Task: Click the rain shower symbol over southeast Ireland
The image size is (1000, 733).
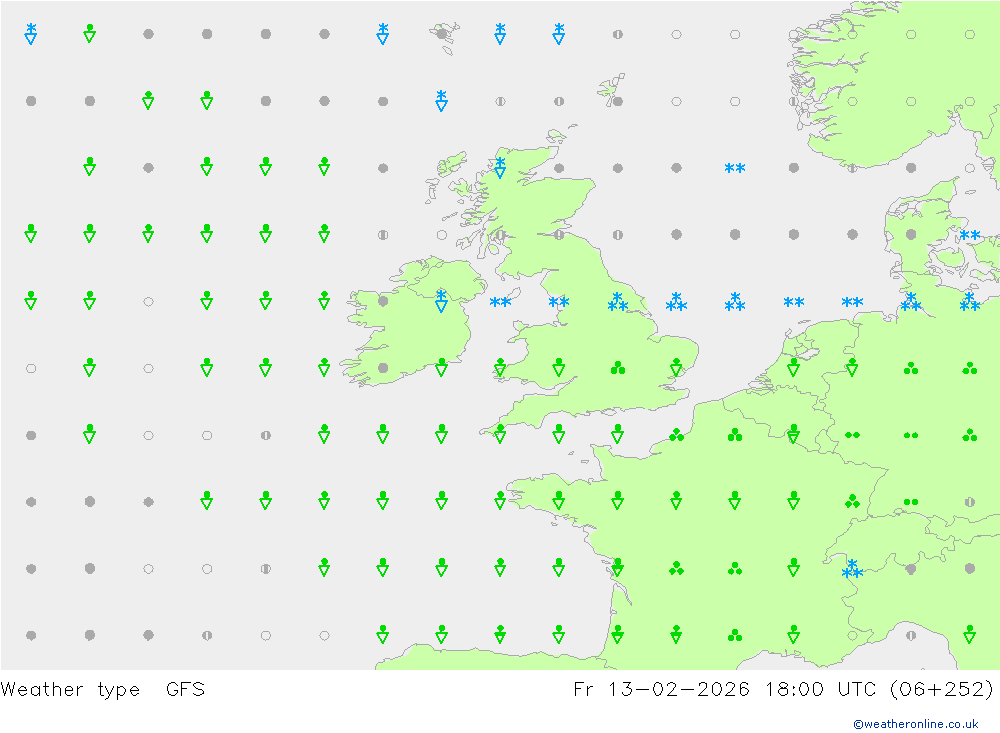Action: (x=441, y=367)
